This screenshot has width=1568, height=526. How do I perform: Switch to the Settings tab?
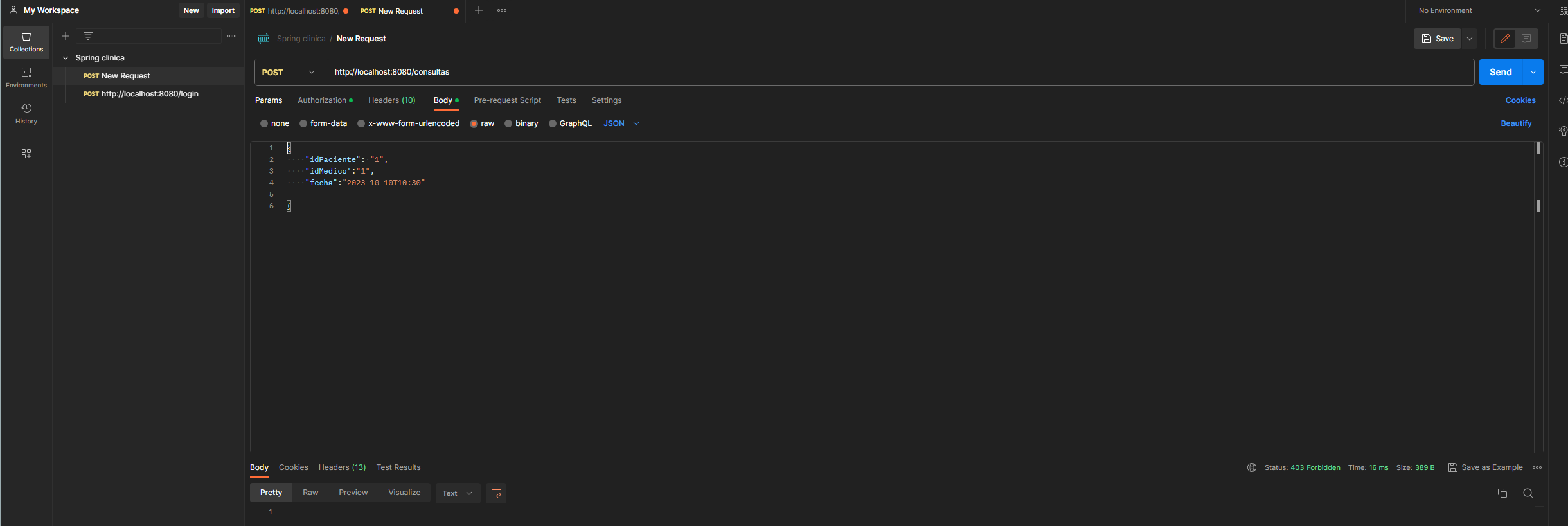[x=607, y=100]
